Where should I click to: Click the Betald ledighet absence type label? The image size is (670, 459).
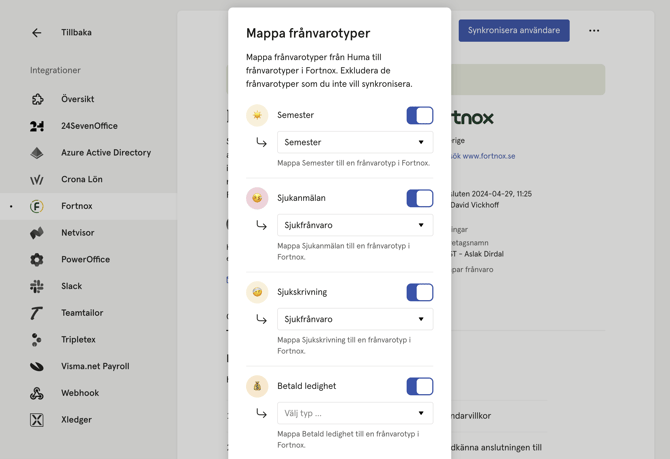[x=307, y=386]
